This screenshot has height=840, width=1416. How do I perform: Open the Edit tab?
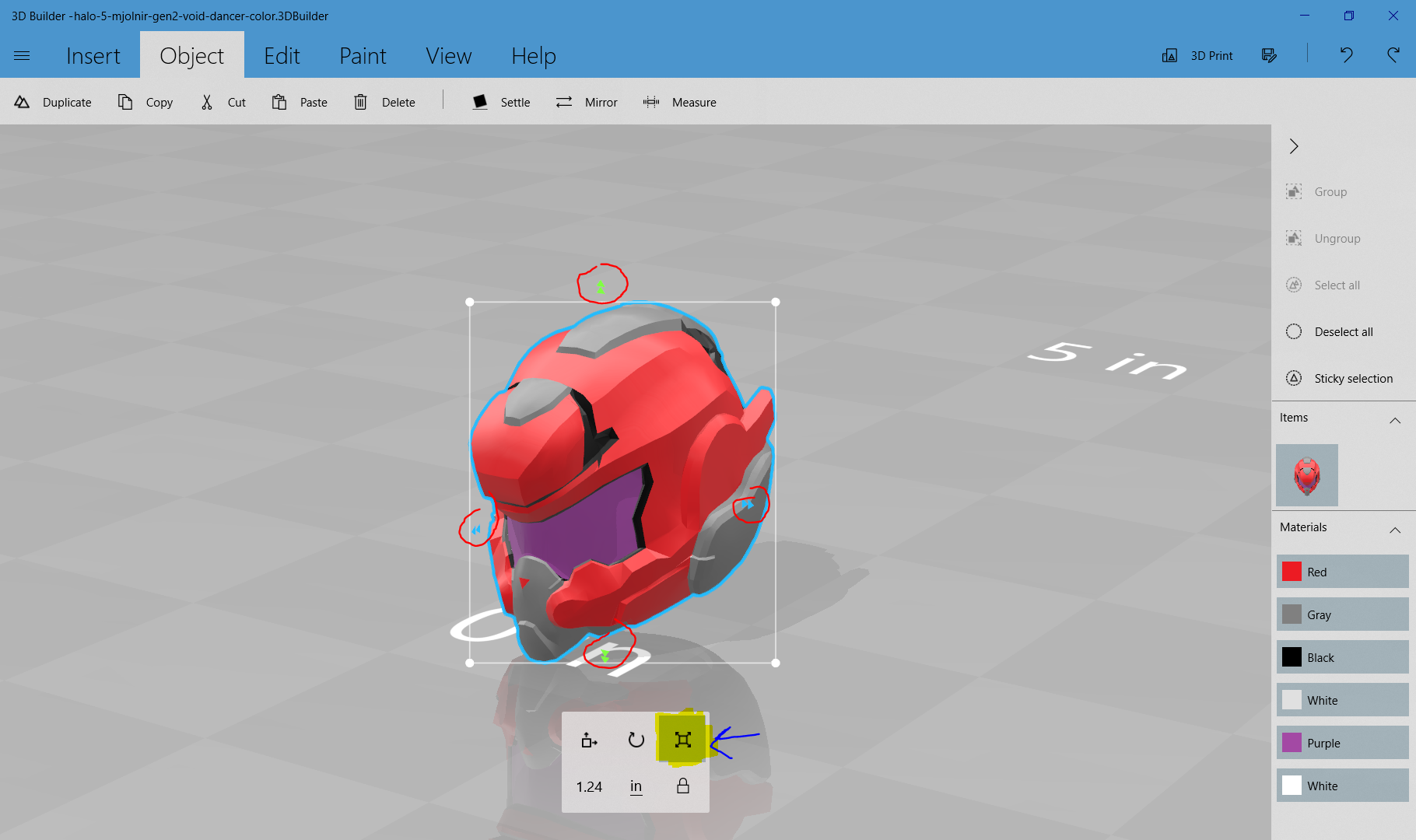click(x=282, y=55)
